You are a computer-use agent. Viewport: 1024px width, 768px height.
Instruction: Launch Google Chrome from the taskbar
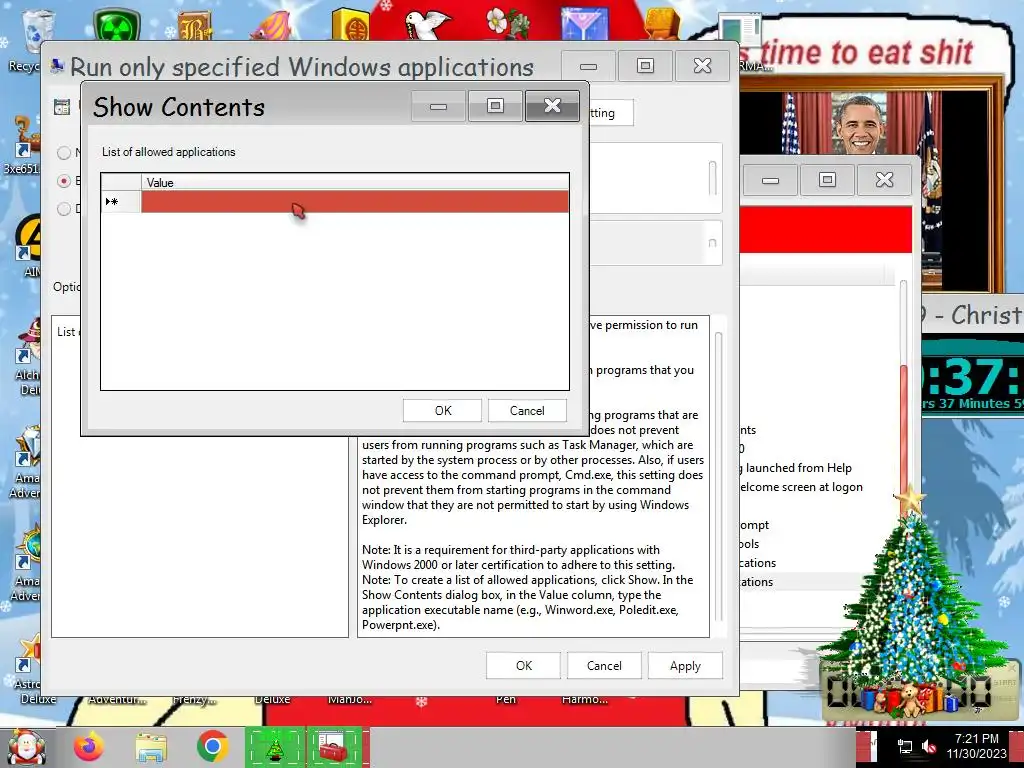click(x=212, y=747)
